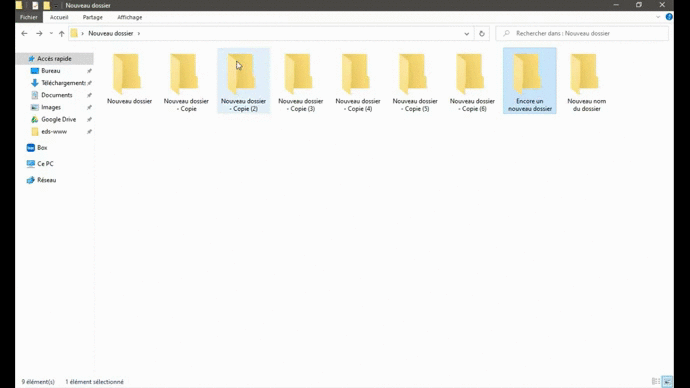Open the Affichage ribbon tab
This screenshot has height=388, width=690.
pos(129,17)
